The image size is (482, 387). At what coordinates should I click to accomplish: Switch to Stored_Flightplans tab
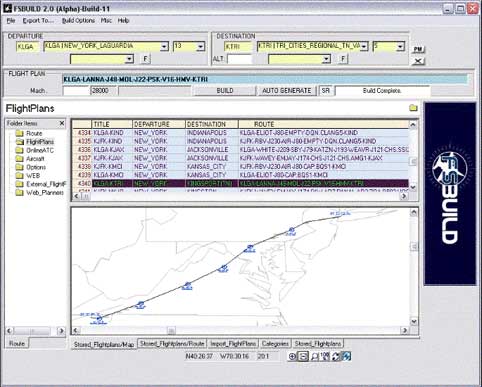pos(318,343)
